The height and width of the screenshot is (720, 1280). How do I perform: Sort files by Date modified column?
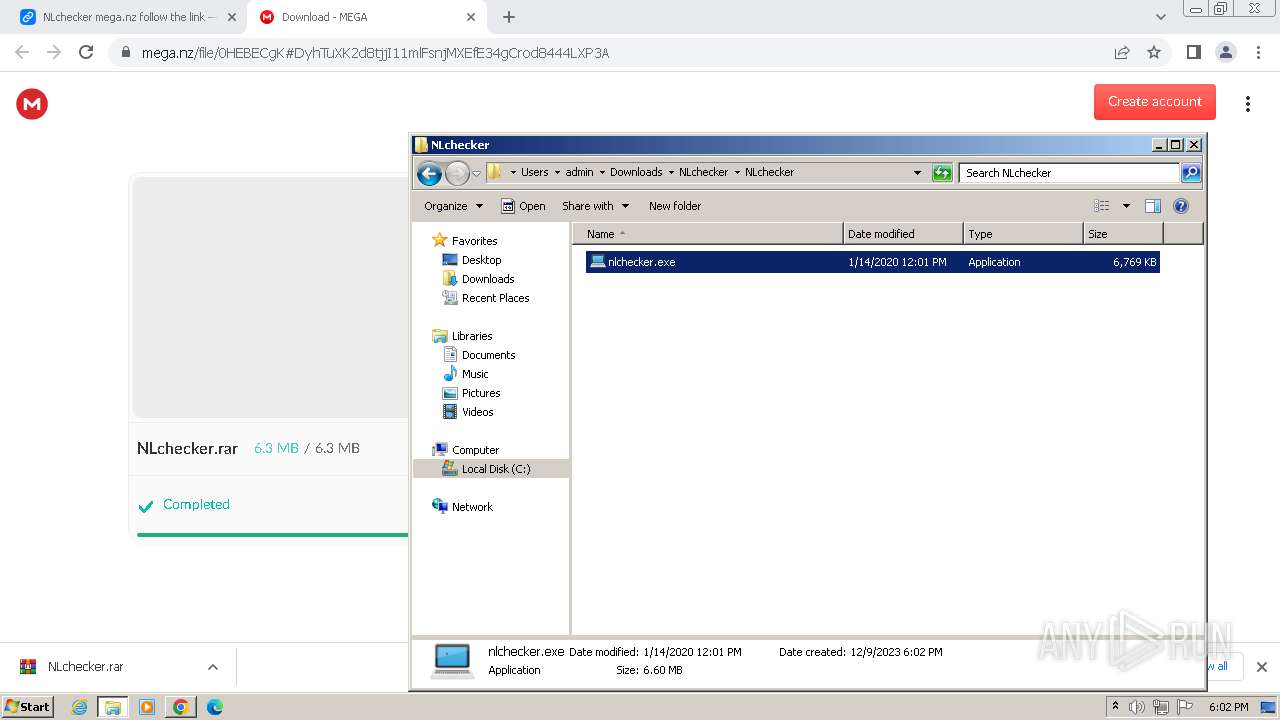pyautogui.click(x=903, y=234)
